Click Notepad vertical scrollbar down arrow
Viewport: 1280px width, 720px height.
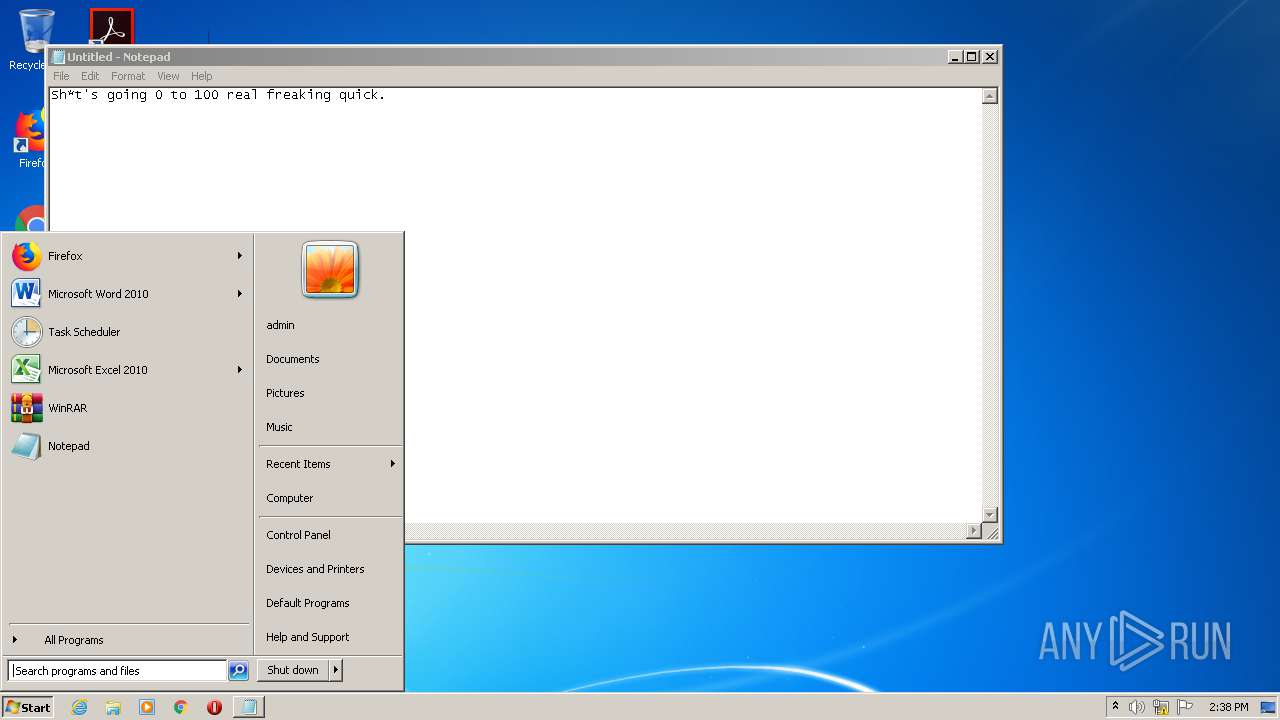coord(990,515)
